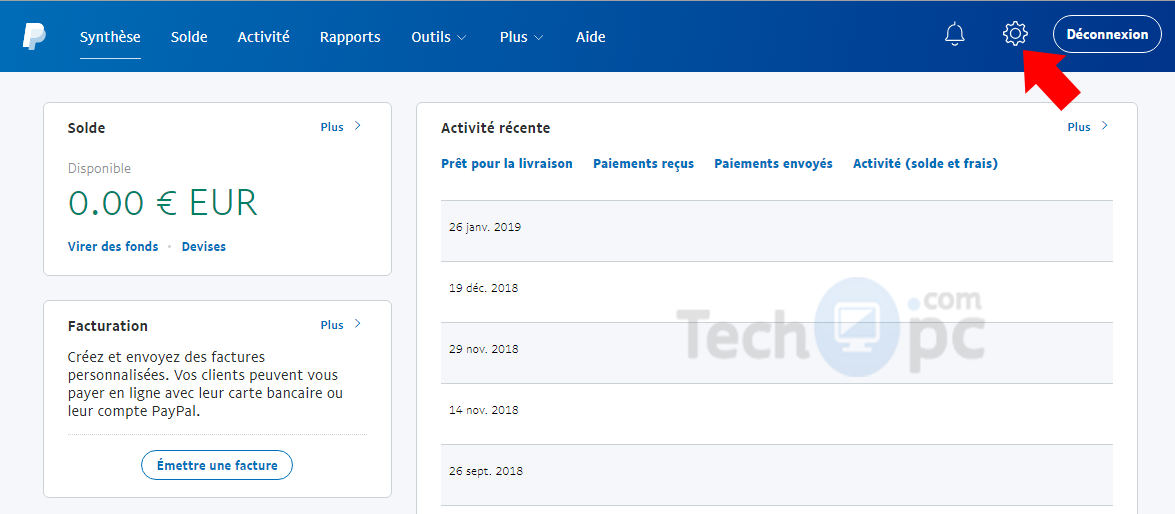Open the settings gear icon
Viewport: 1175px width, 514px height.
(x=1015, y=34)
